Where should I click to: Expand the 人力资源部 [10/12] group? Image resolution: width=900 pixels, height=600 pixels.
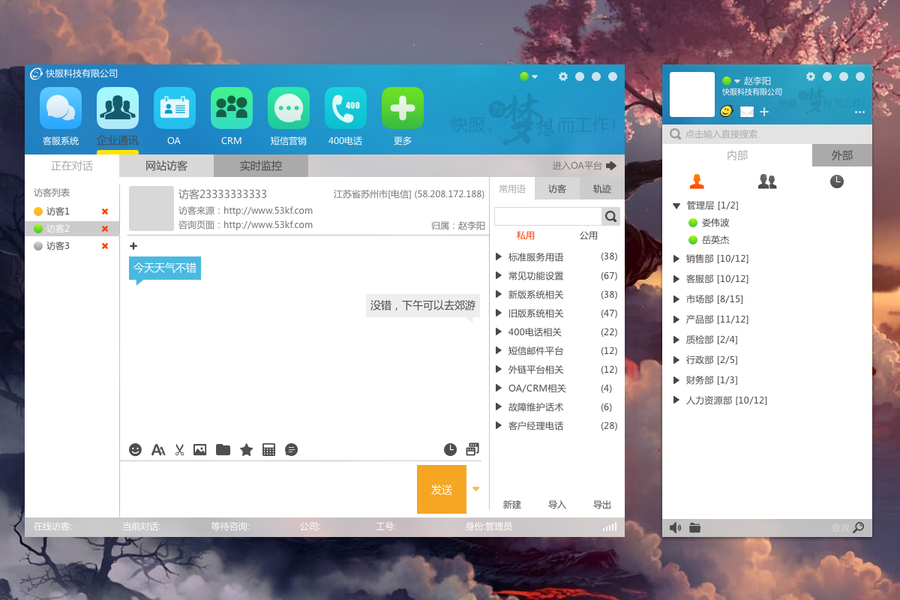pyautogui.click(x=676, y=400)
